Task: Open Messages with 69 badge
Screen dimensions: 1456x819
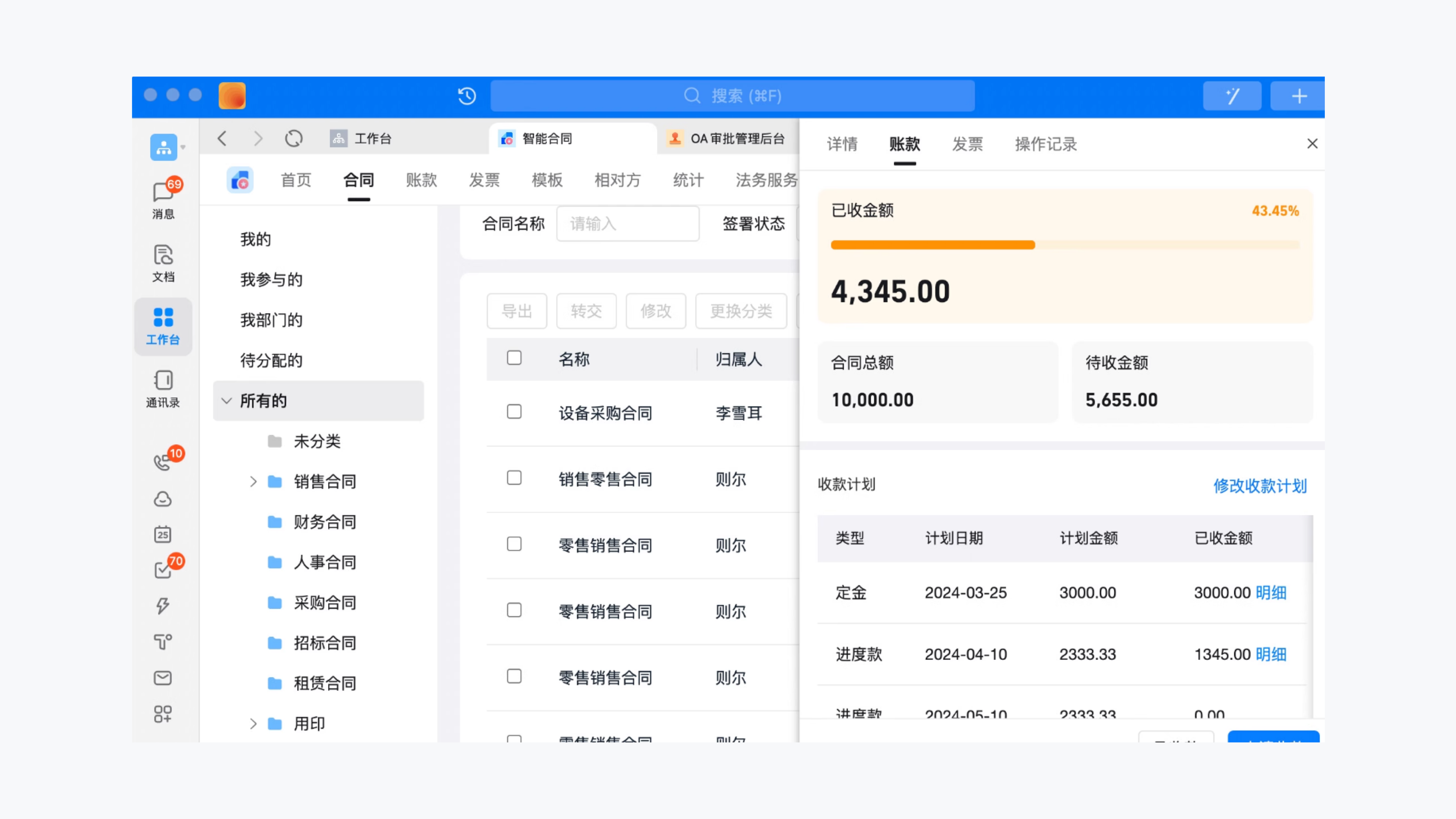Action: [163, 198]
